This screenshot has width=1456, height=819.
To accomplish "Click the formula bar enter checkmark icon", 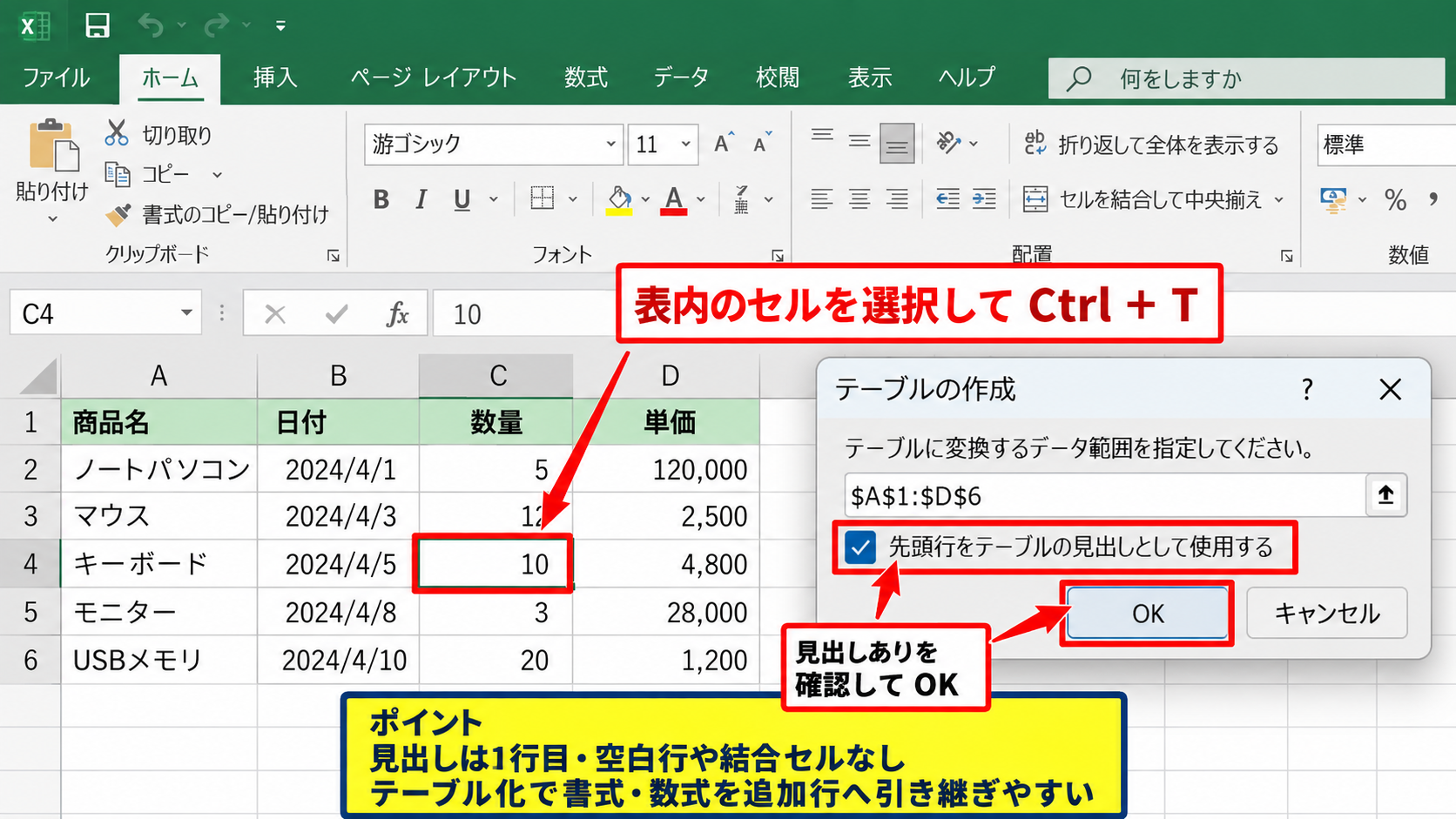I will [336, 314].
